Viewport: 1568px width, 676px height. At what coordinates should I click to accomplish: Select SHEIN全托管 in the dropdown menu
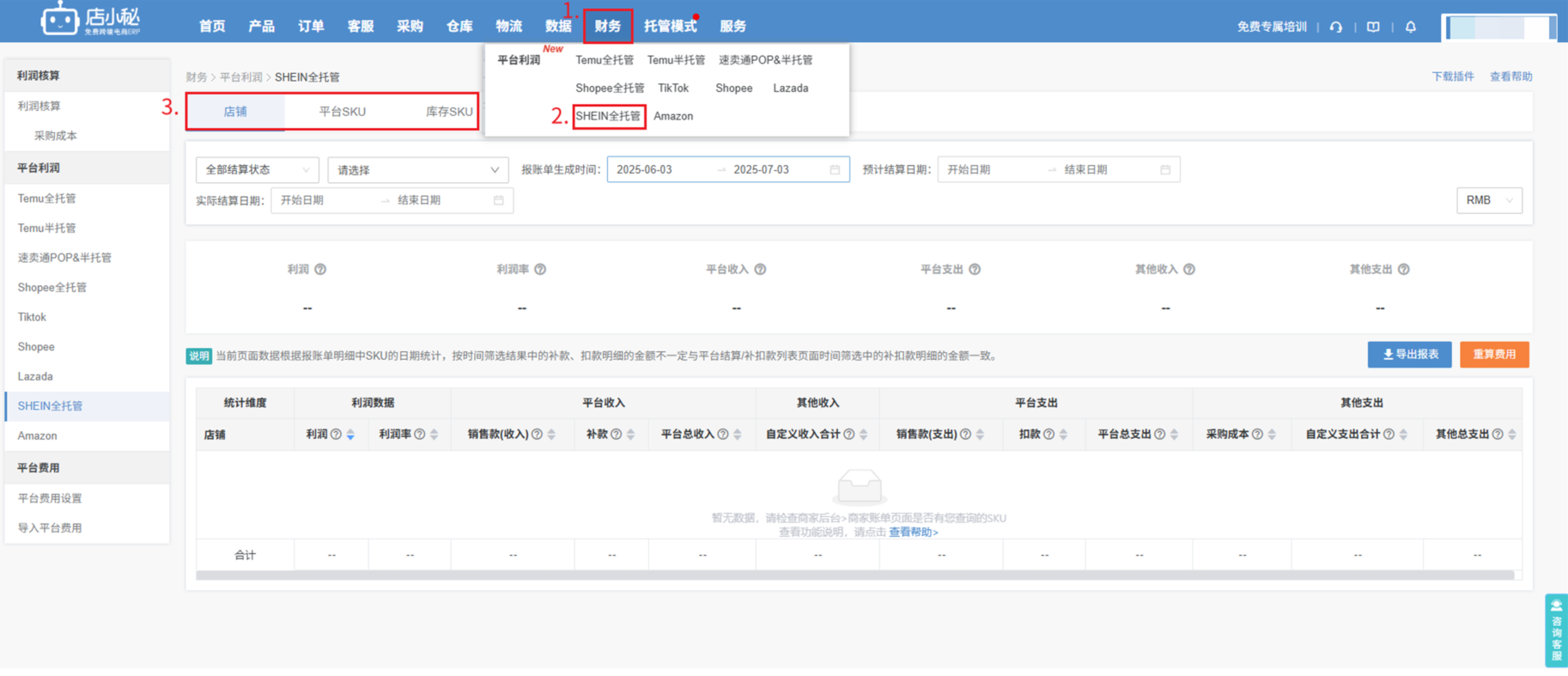(x=608, y=116)
